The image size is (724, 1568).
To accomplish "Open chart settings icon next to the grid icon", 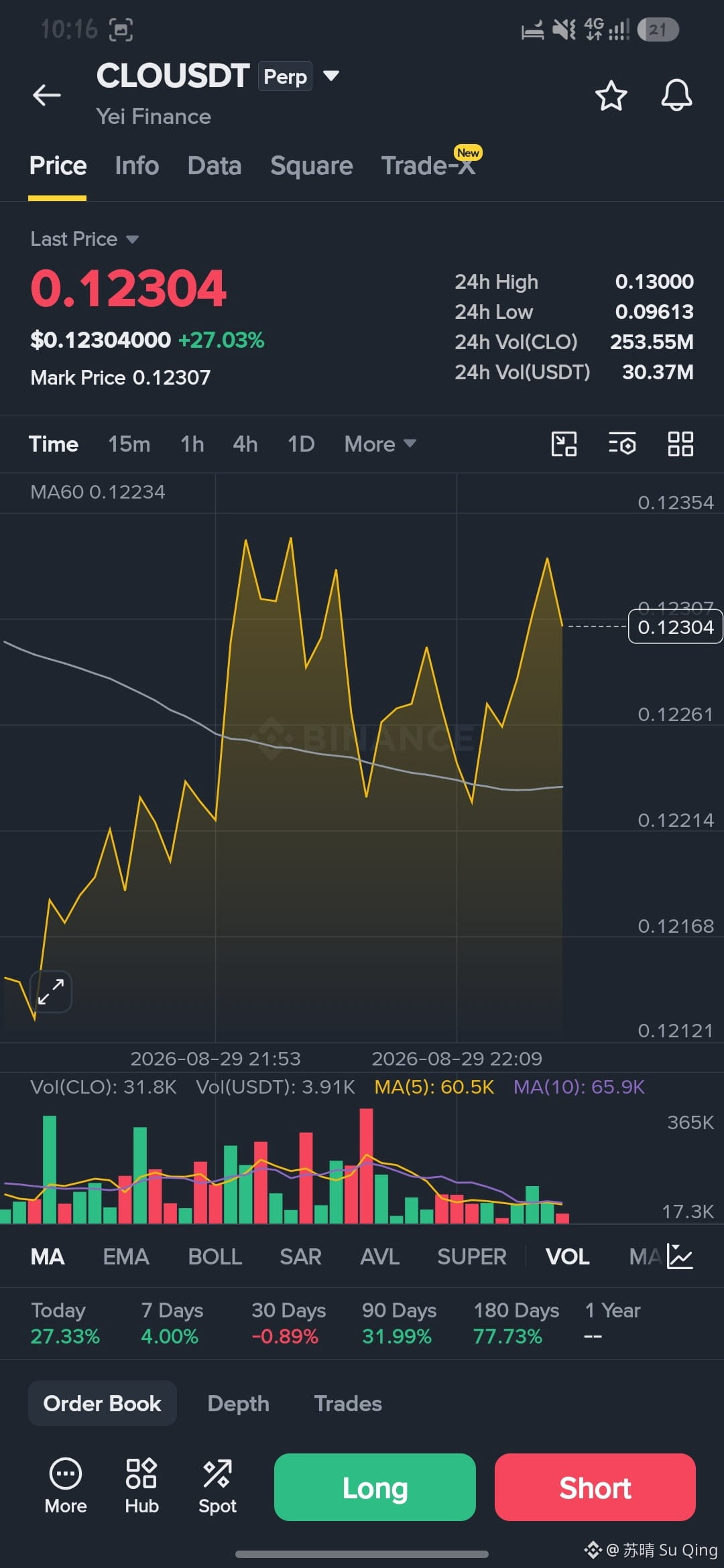I will tap(622, 444).
